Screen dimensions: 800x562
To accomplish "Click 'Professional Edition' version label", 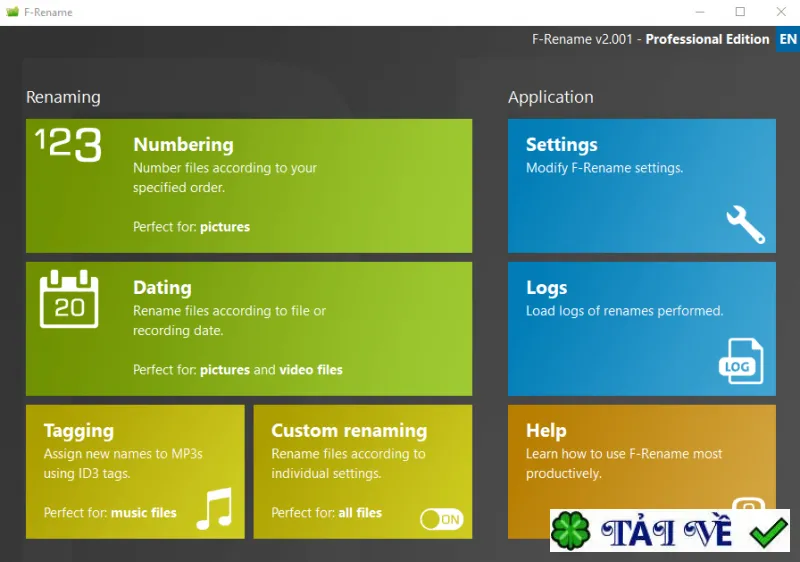I will (707, 39).
